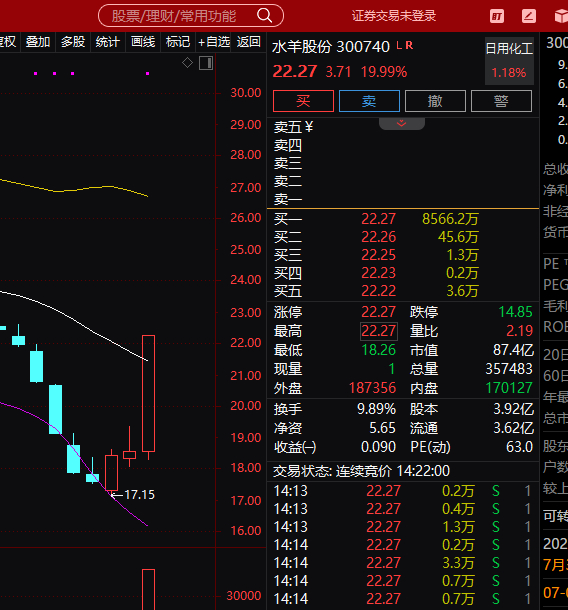This screenshot has height=610, width=568.
Task: Select 买四 price 22.23
Action: point(379,273)
